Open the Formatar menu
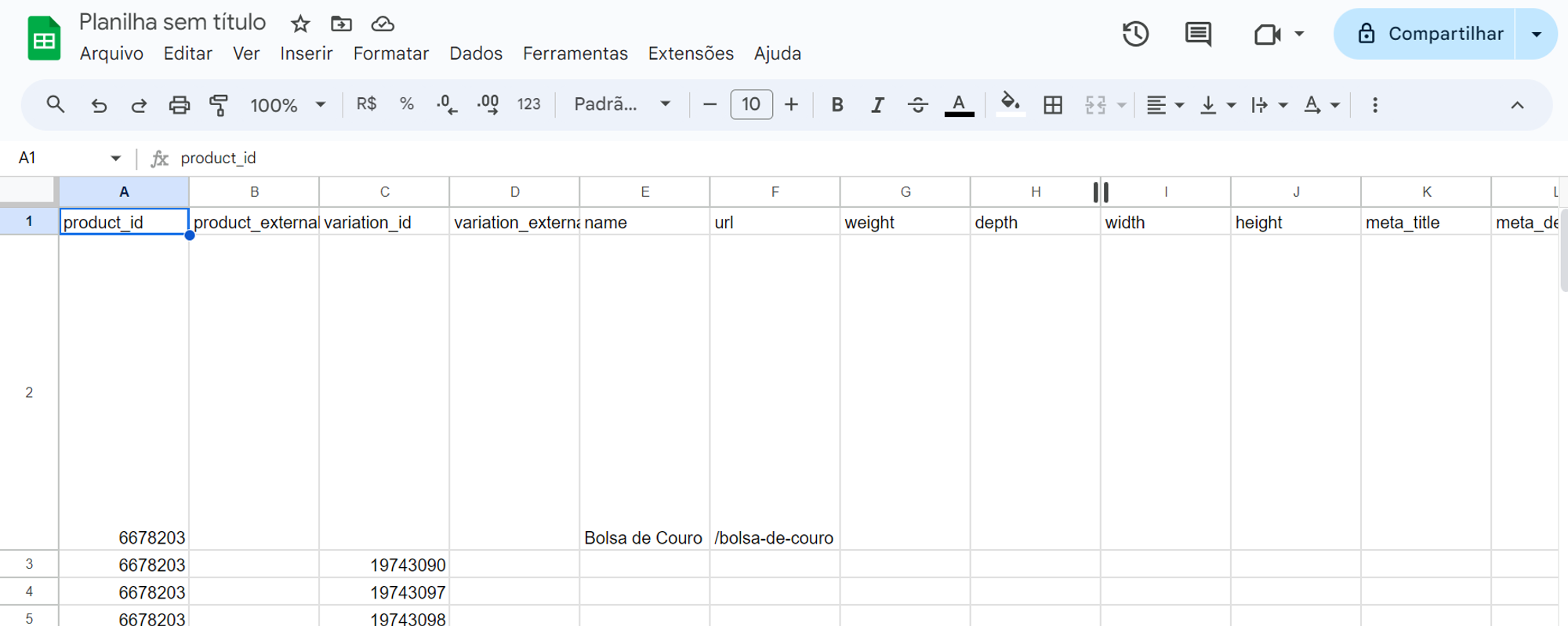Image resolution: width=1568 pixels, height=626 pixels. [390, 53]
